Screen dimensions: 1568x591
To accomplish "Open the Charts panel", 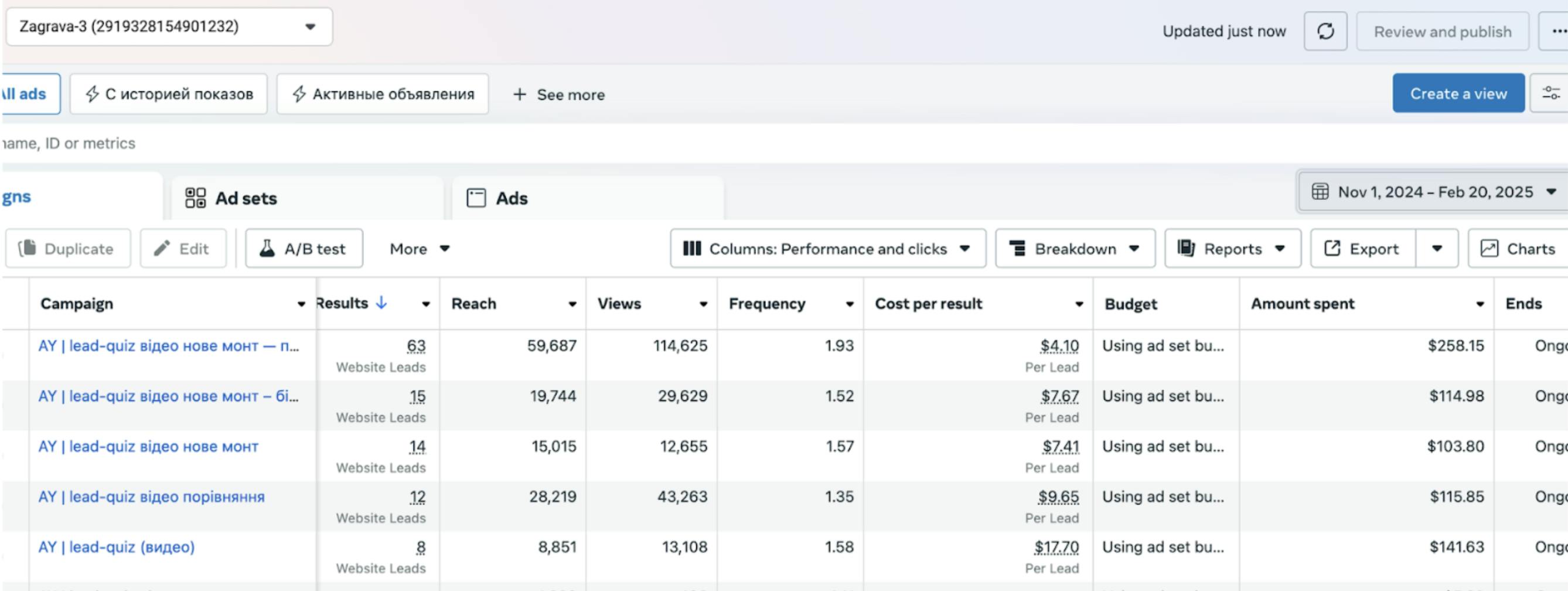I will (1518, 249).
